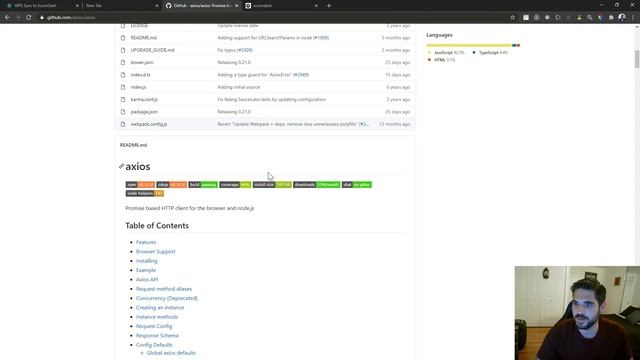Jump to Axios API section
This screenshot has height=360, width=640.
click(x=147, y=280)
